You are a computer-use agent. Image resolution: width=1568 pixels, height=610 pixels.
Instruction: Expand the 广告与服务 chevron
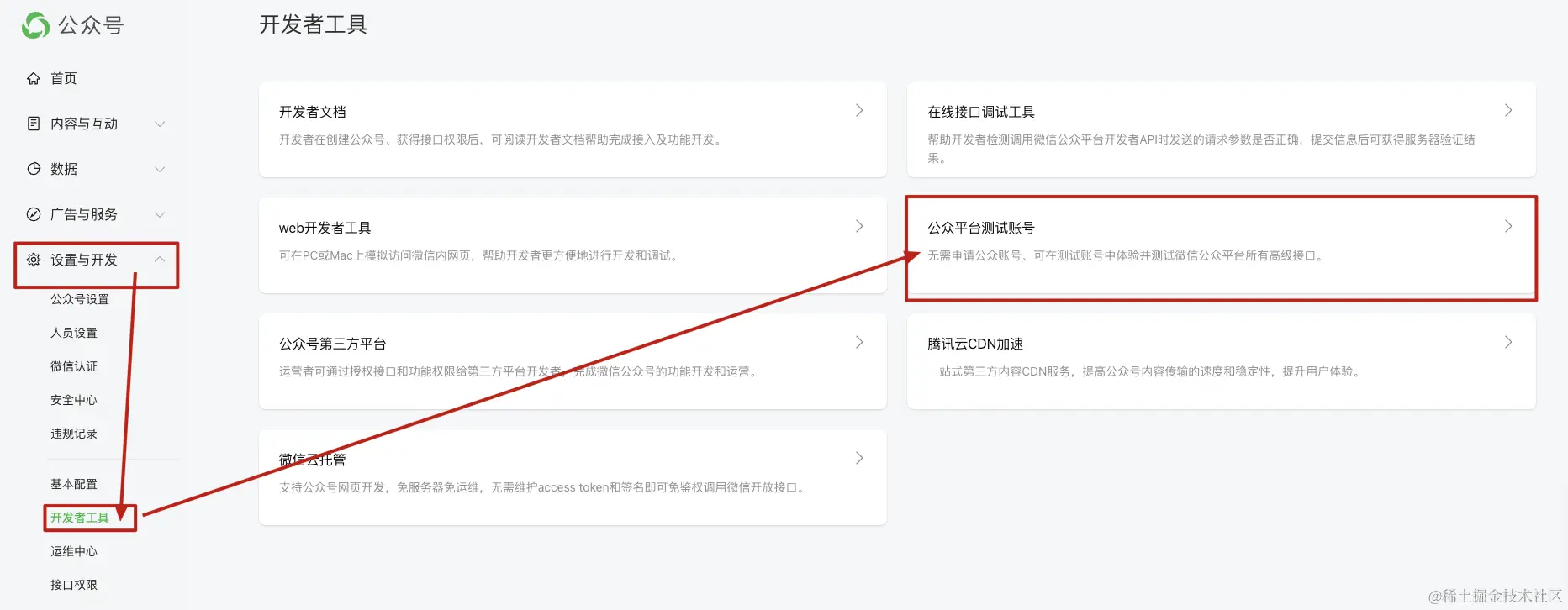click(x=160, y=214)
